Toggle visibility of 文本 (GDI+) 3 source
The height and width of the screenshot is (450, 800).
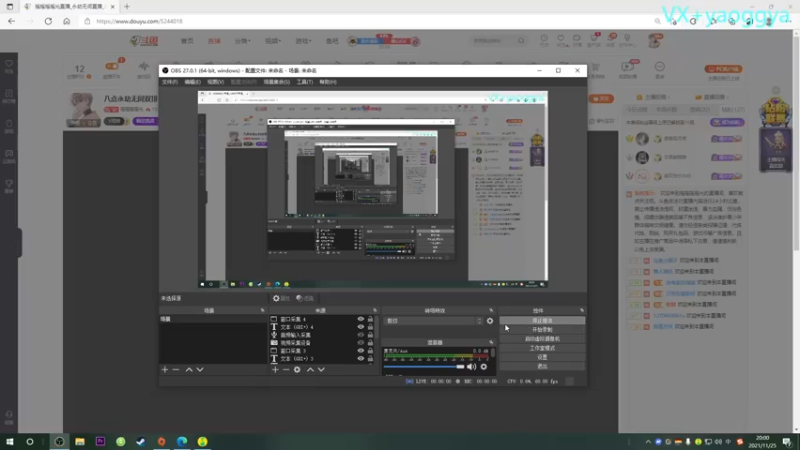click(x=361, y=358)
